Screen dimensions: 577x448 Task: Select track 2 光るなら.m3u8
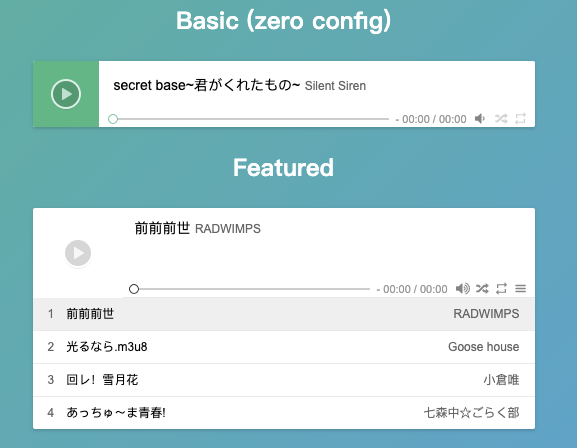point(284,347)
